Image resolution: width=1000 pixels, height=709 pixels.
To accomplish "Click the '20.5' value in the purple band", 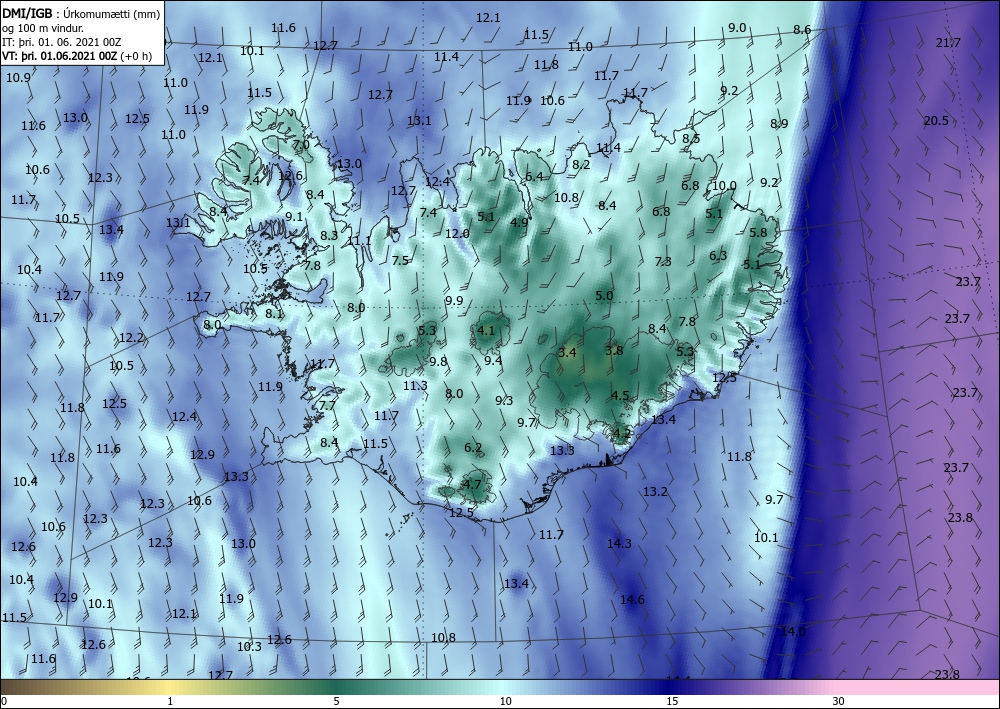I will (x=936, y=121).
